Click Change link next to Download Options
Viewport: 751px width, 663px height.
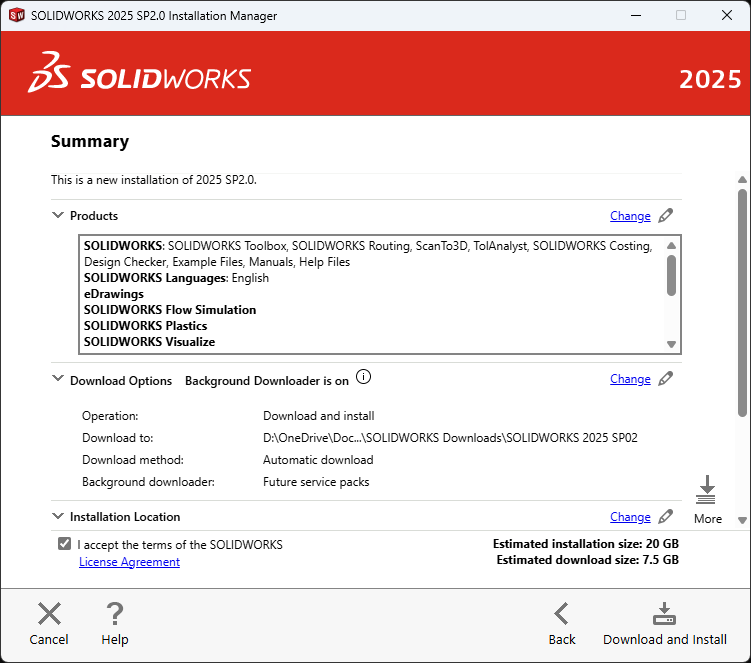click(x=630, y=379)
